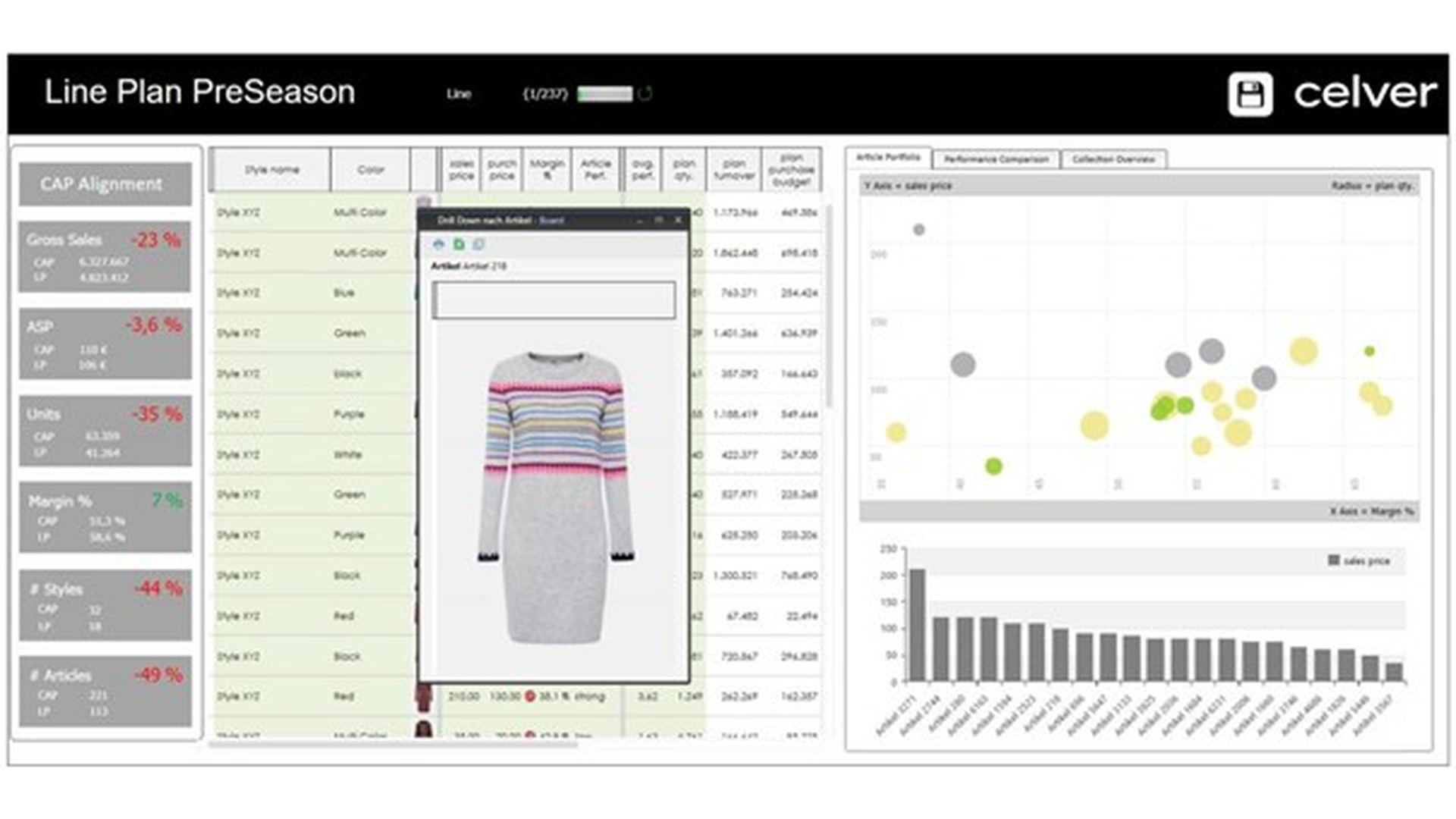The image size is (1456, 819).
Task: Minimize the Drill Down popup window
Action: coord(640,220)
